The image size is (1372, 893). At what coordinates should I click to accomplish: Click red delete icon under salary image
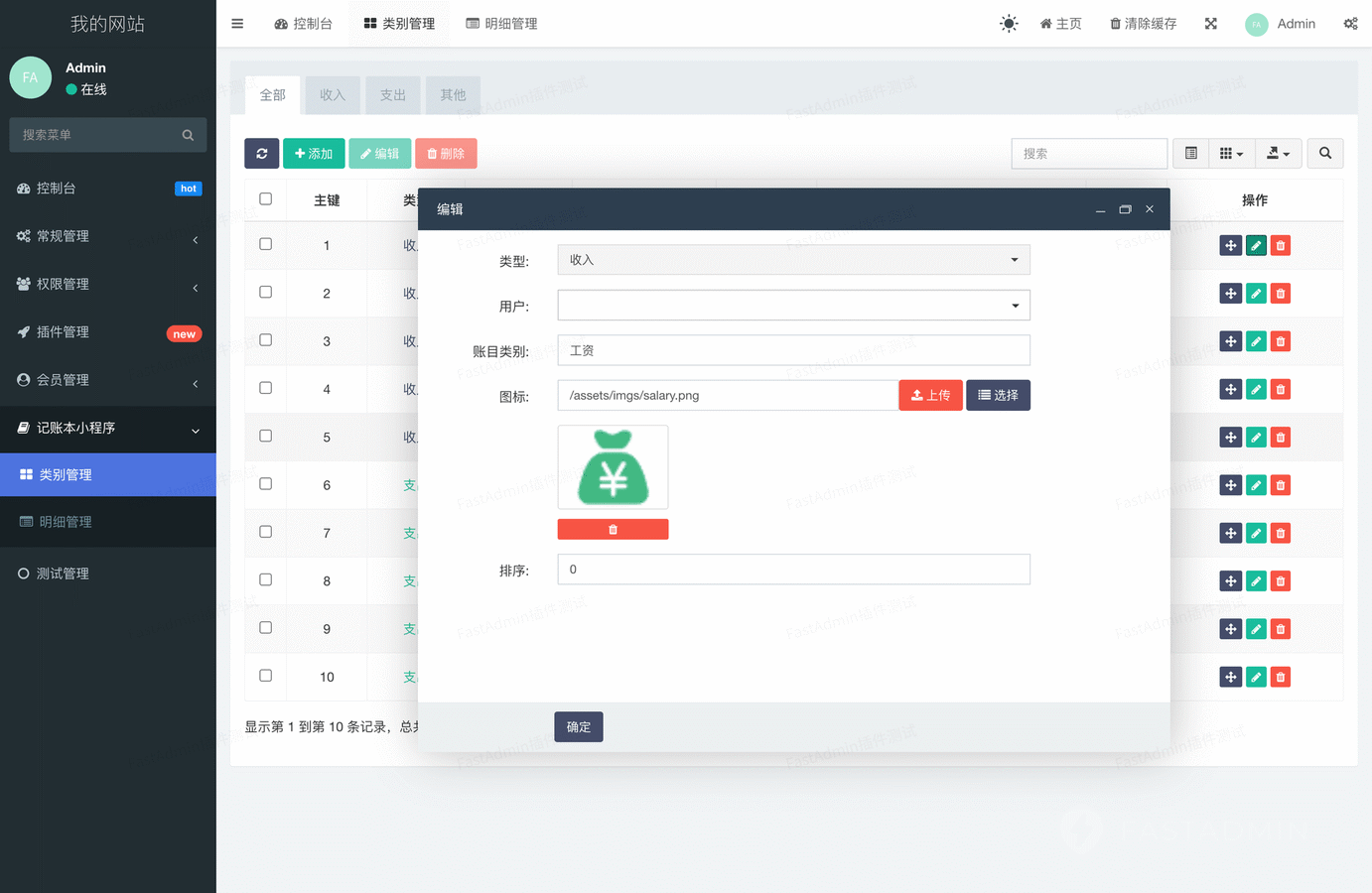(x=613, y=530)
